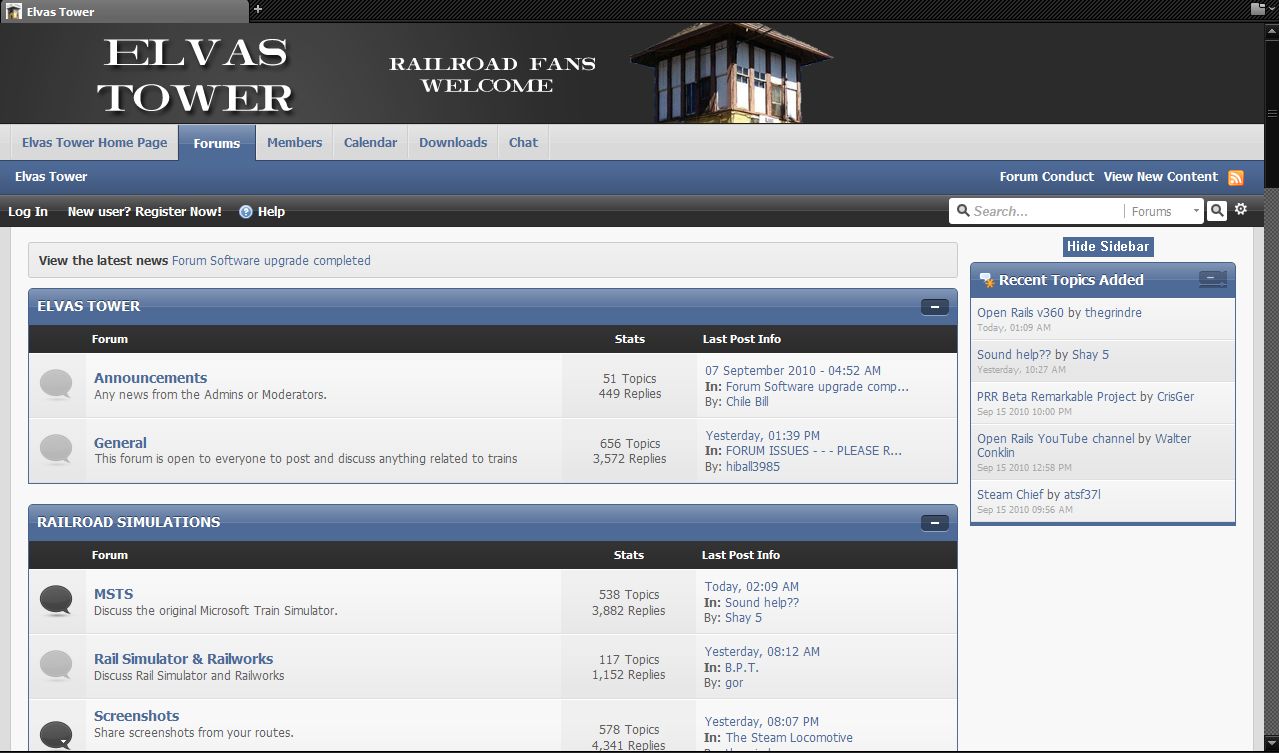This screenshot has height=753, width=1279.
Task: Open Rail Simulator & Railworks forum
Action: coord(184,659)
